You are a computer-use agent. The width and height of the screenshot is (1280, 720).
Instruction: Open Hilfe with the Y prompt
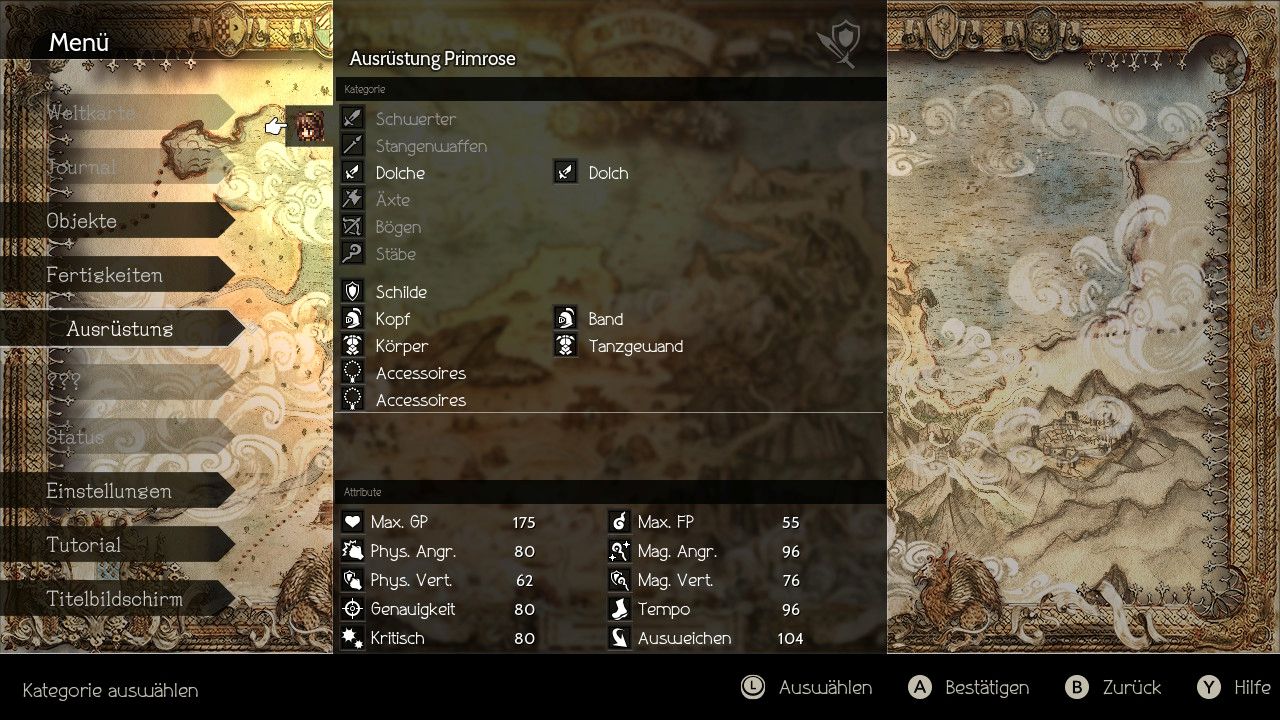[x=1234, y=687]
